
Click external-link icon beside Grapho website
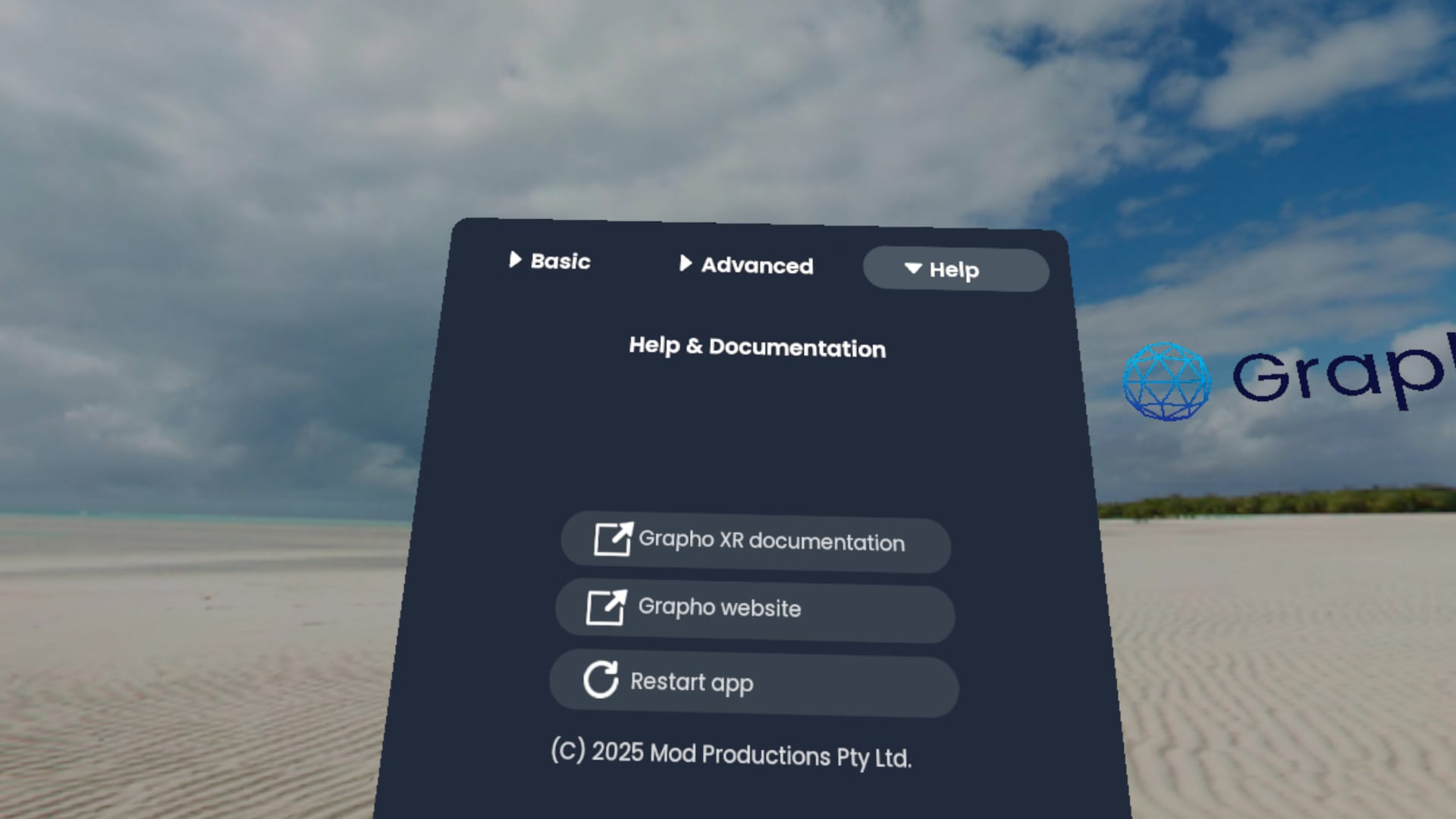606,607
